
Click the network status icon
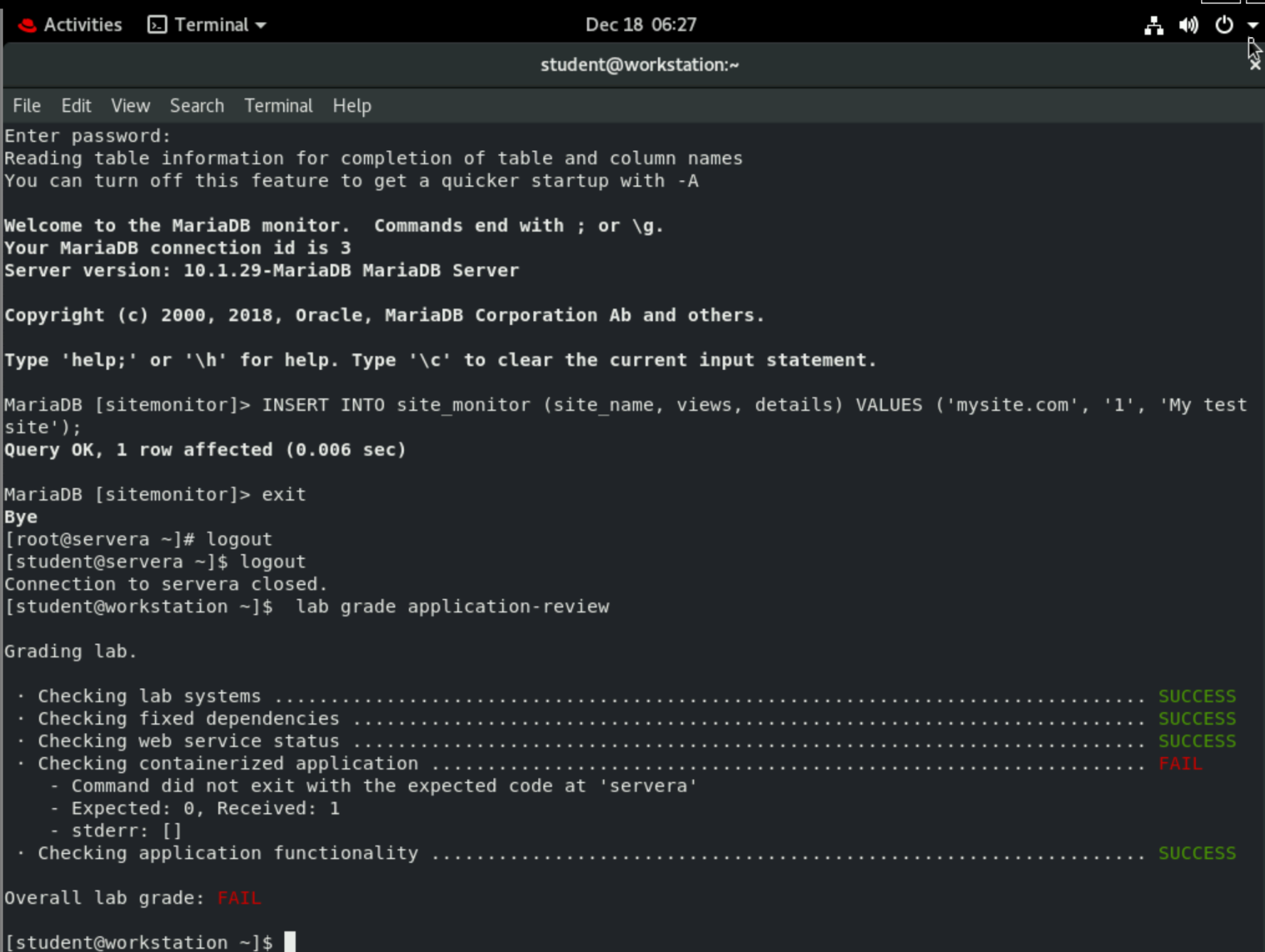(x=1153, y=26)
